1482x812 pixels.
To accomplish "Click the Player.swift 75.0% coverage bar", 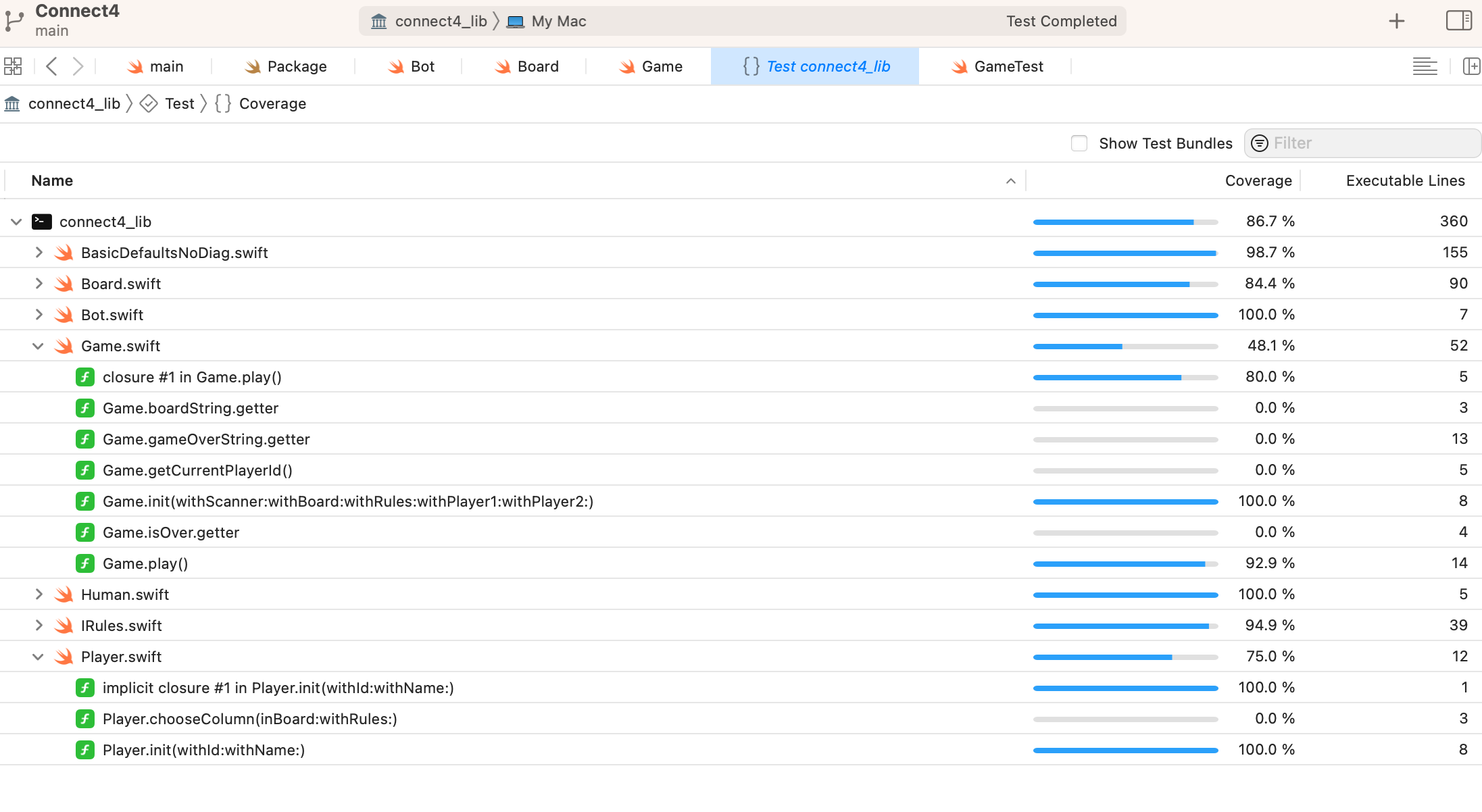I will click(x=1125, y=657).
